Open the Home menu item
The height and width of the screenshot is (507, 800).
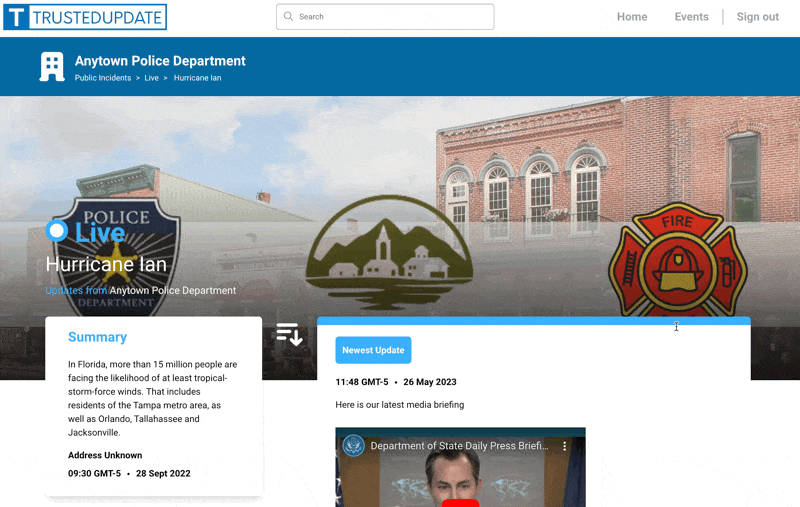tap(632, 17)
